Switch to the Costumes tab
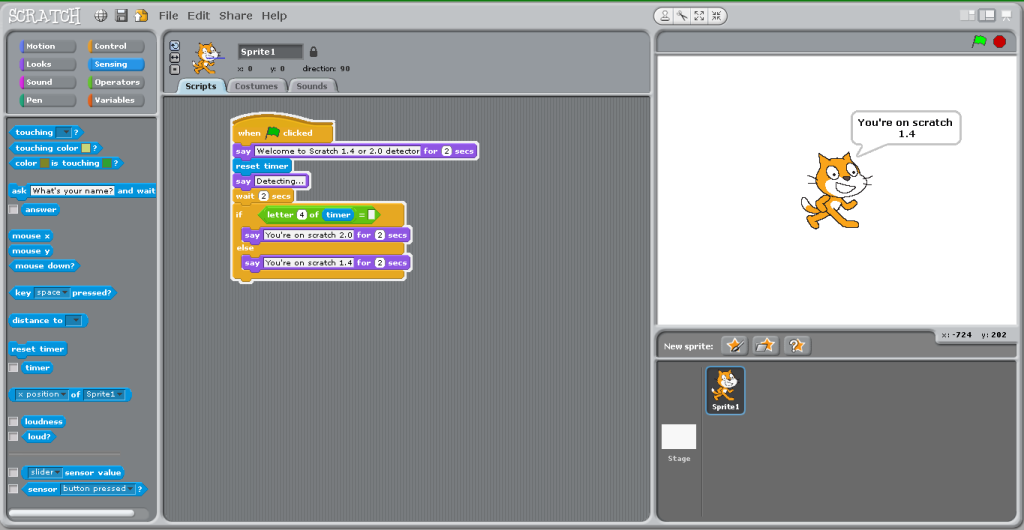The height and width of the screenshot is (530, 1024). tap(256, 86)
